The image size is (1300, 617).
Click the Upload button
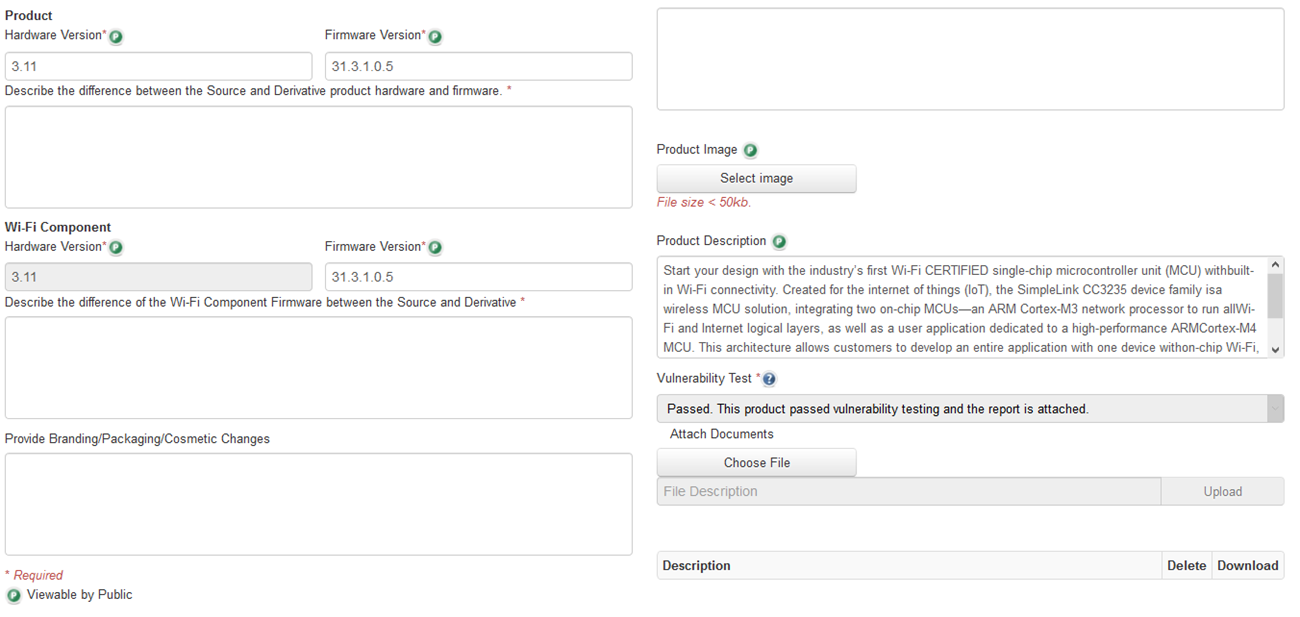pos(1222,491)
